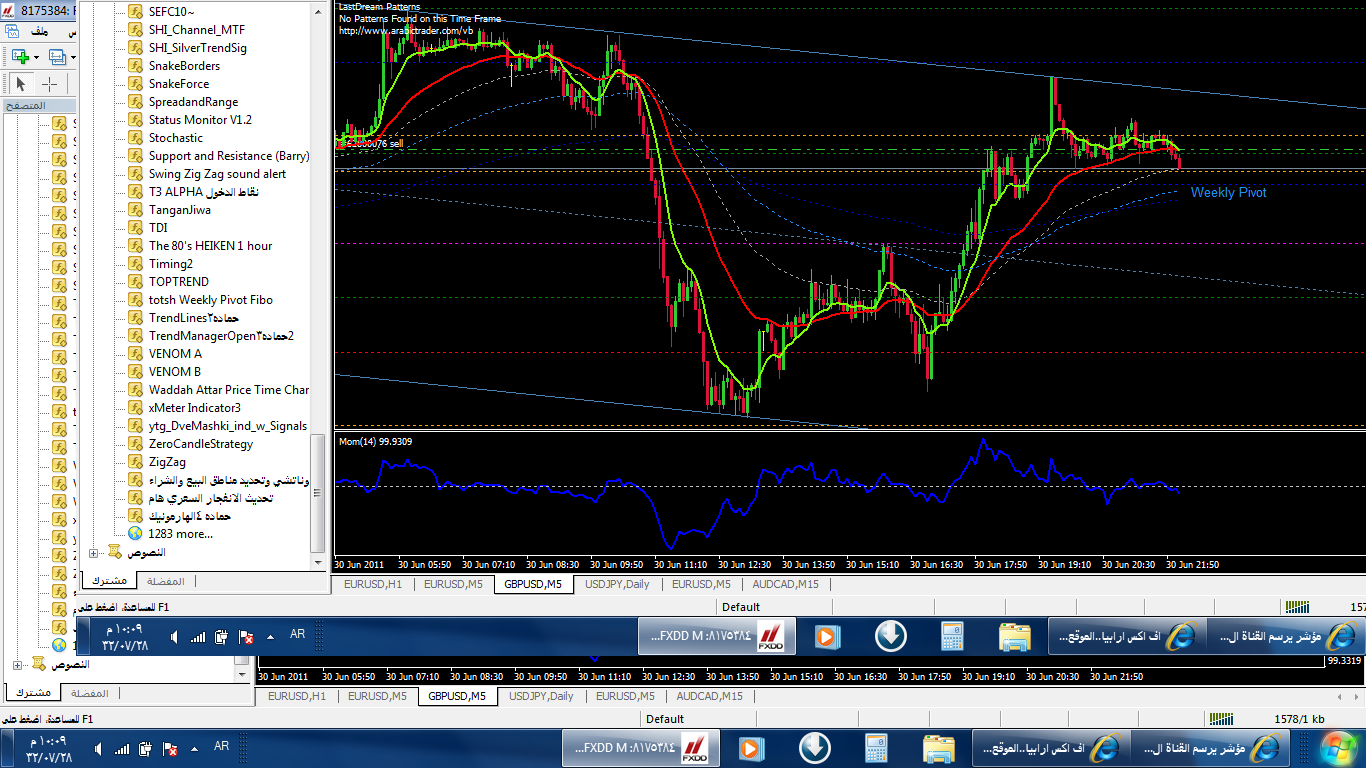The width and height of the screenshot is (1366, 768).
Task: Select the crosshair tool
Action: (x=49, y=84)
